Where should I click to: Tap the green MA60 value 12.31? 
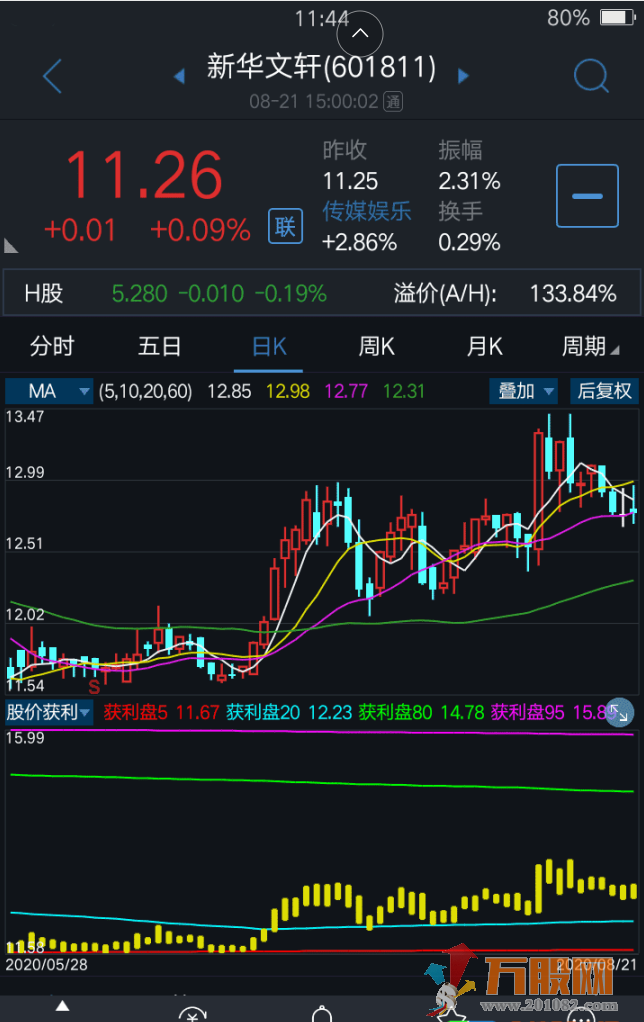tap(403, 391)
